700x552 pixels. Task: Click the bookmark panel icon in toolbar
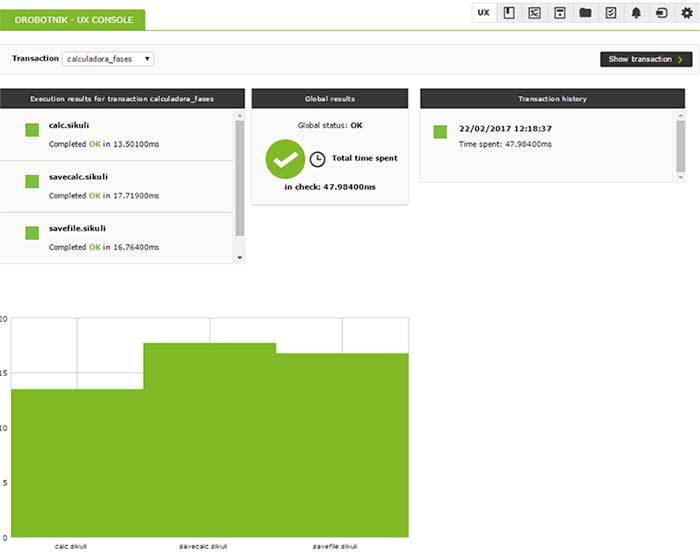tap(509, 13)
